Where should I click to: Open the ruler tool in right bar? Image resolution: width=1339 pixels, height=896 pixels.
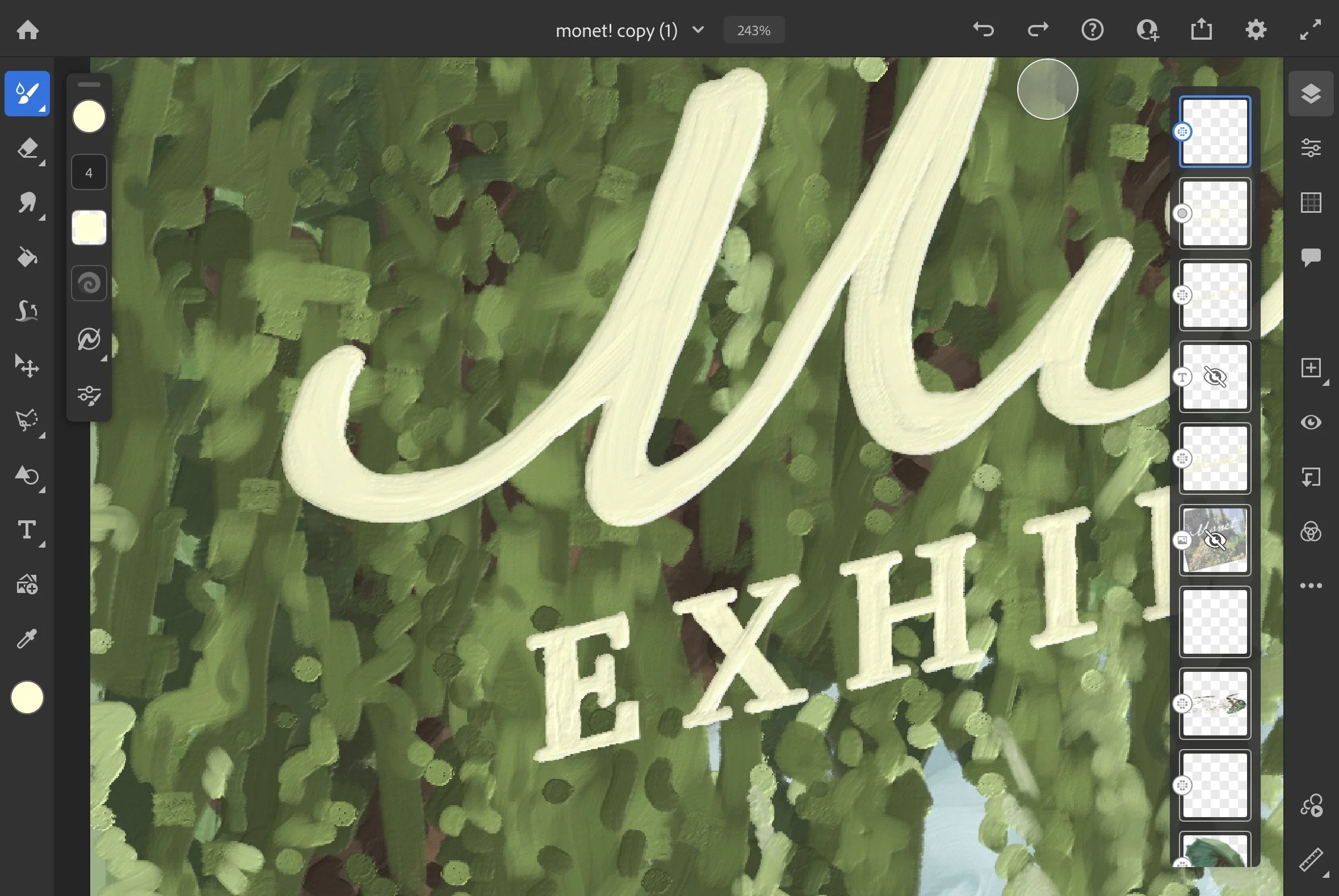click(1311, 860)
